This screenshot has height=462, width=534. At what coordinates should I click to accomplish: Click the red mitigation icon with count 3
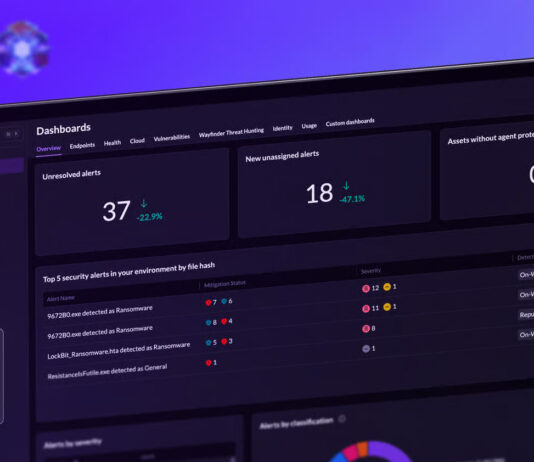click(224, 341)
